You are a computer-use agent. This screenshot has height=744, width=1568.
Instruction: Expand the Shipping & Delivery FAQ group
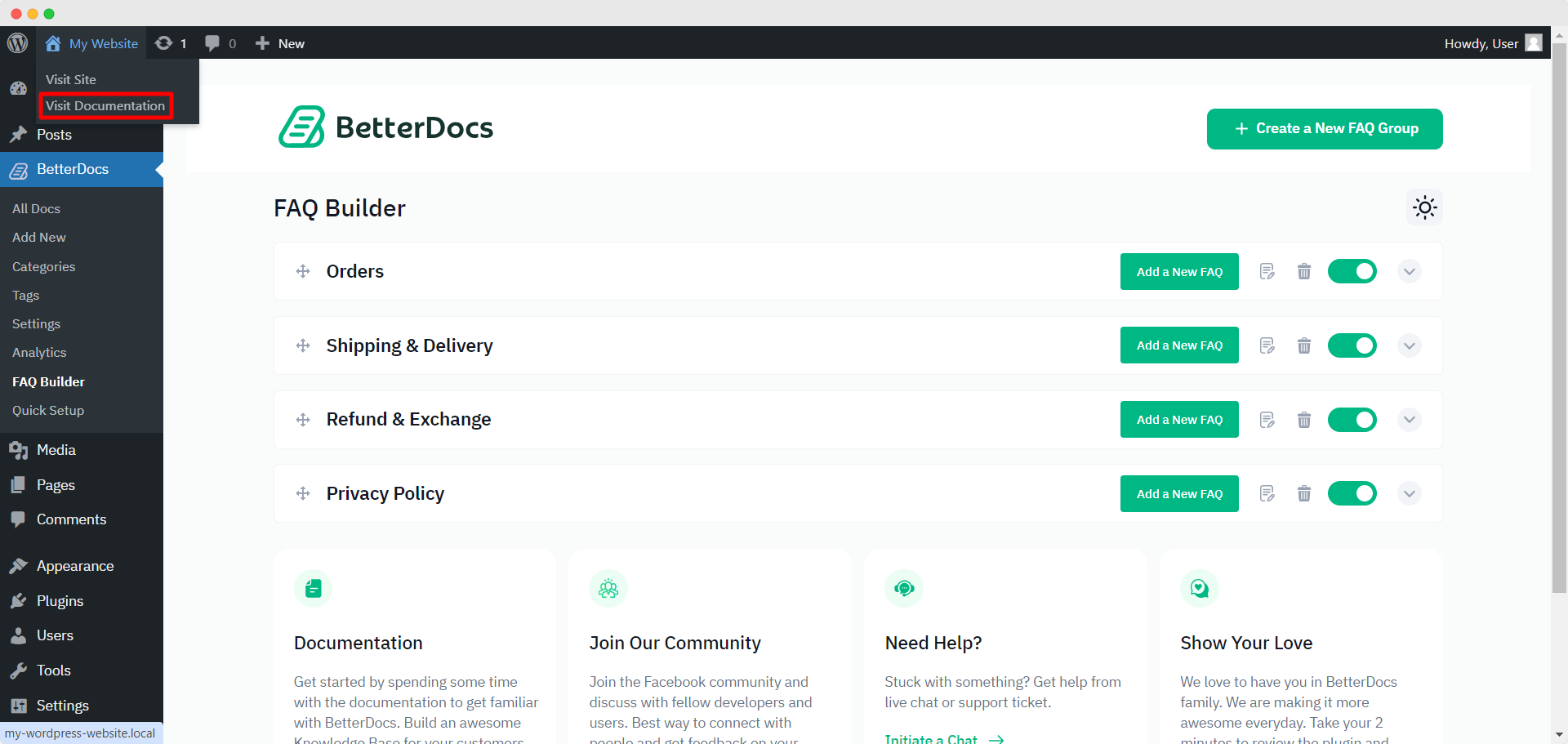pyautogui.click(x=1409, y=345)
